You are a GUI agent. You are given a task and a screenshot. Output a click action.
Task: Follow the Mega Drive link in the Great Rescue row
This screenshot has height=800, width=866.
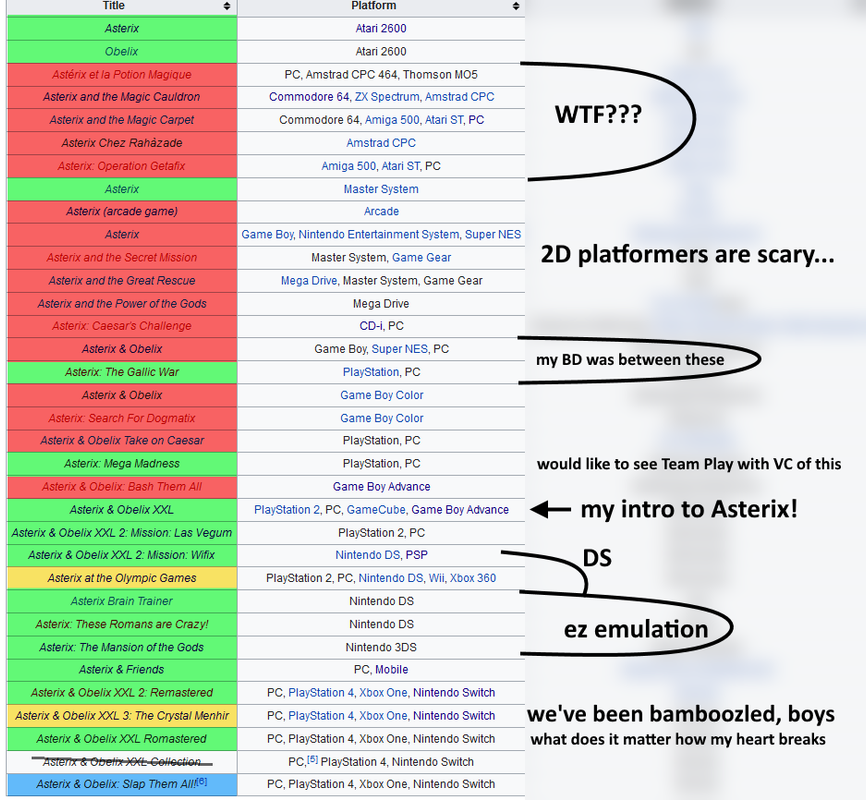[308, 281]
